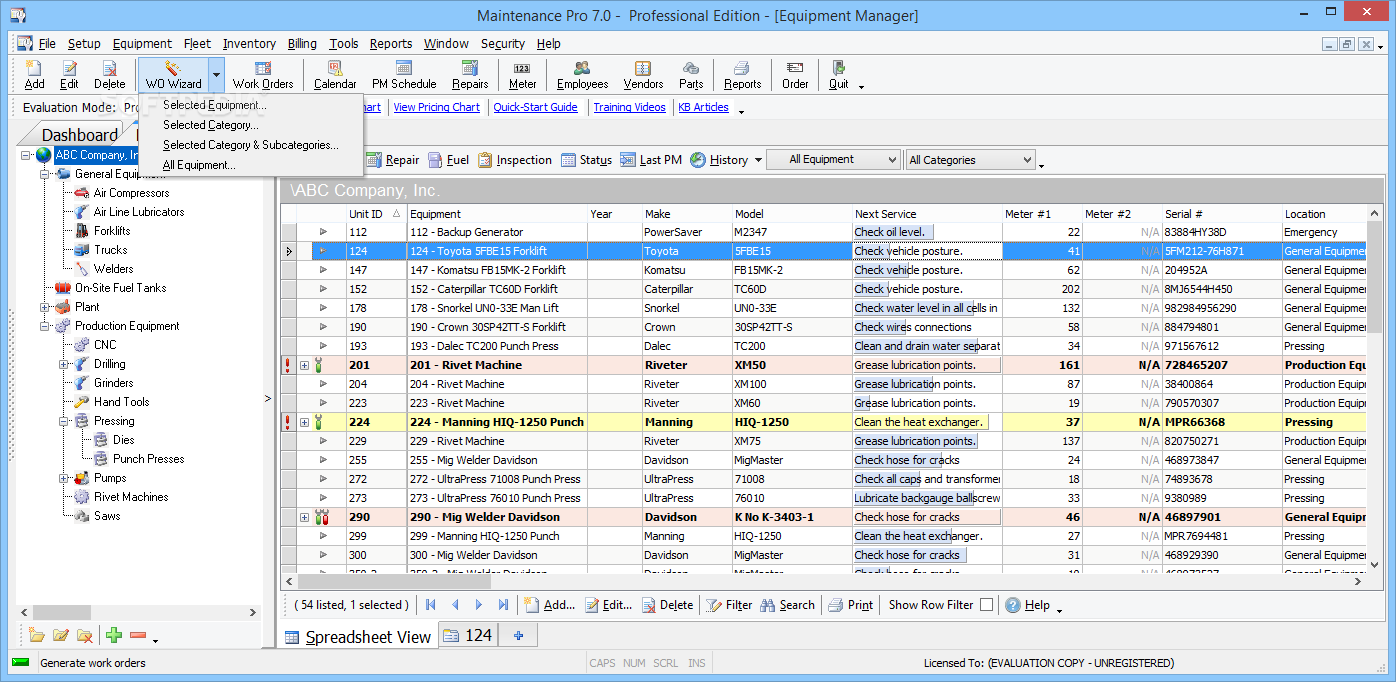Choose All Equipment... from the WO Wizard menu
This screenshot has width=1396, height=682.
click(199, 165)
